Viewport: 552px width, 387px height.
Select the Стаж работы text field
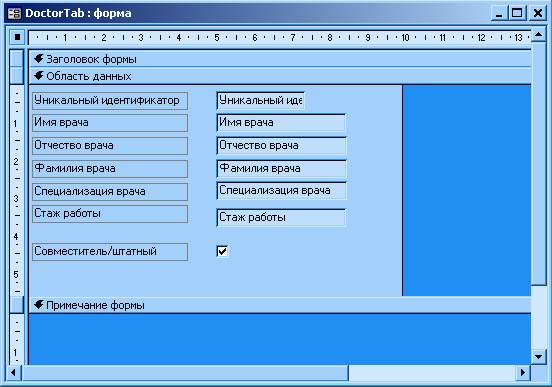tap(281, 217)
